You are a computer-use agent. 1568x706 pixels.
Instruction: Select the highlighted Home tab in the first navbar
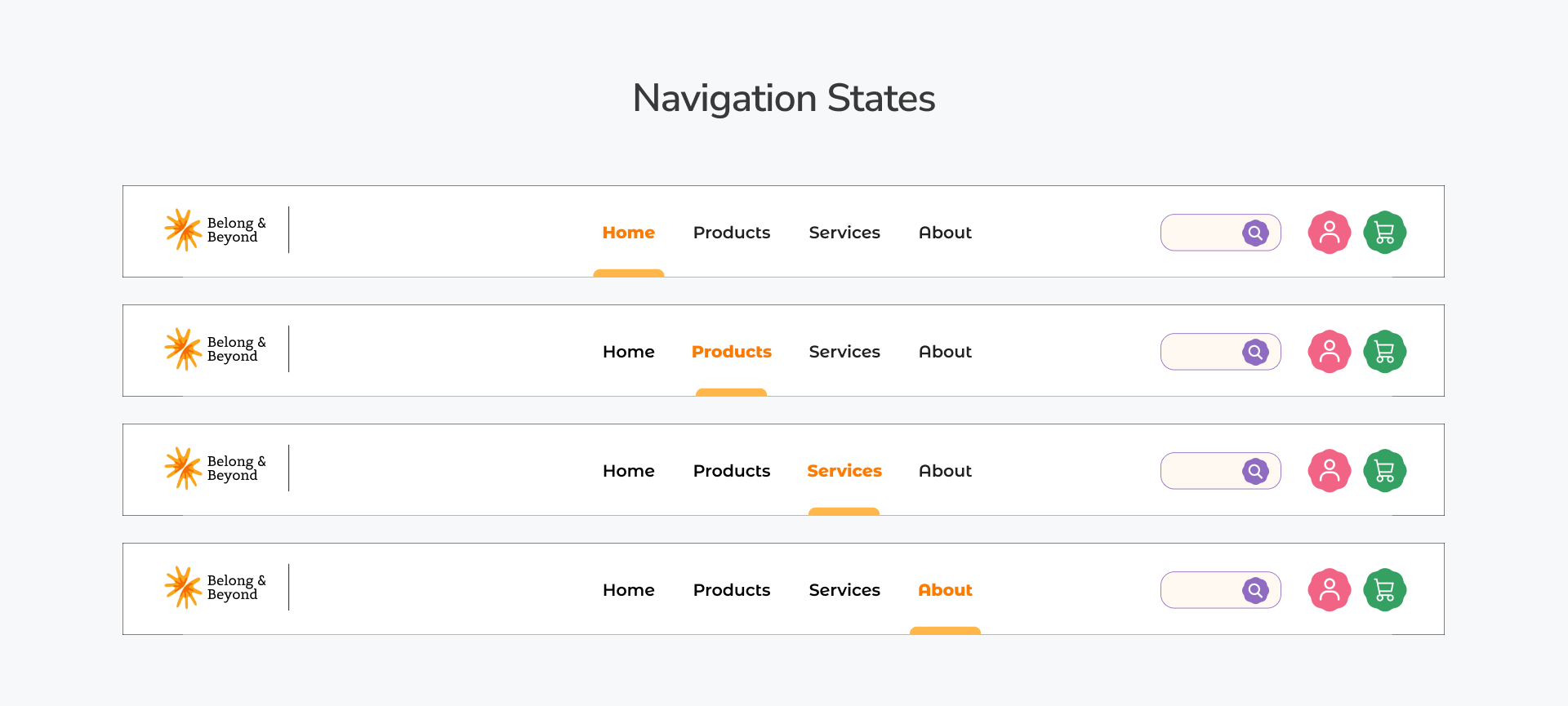click(x=628, y=233)
